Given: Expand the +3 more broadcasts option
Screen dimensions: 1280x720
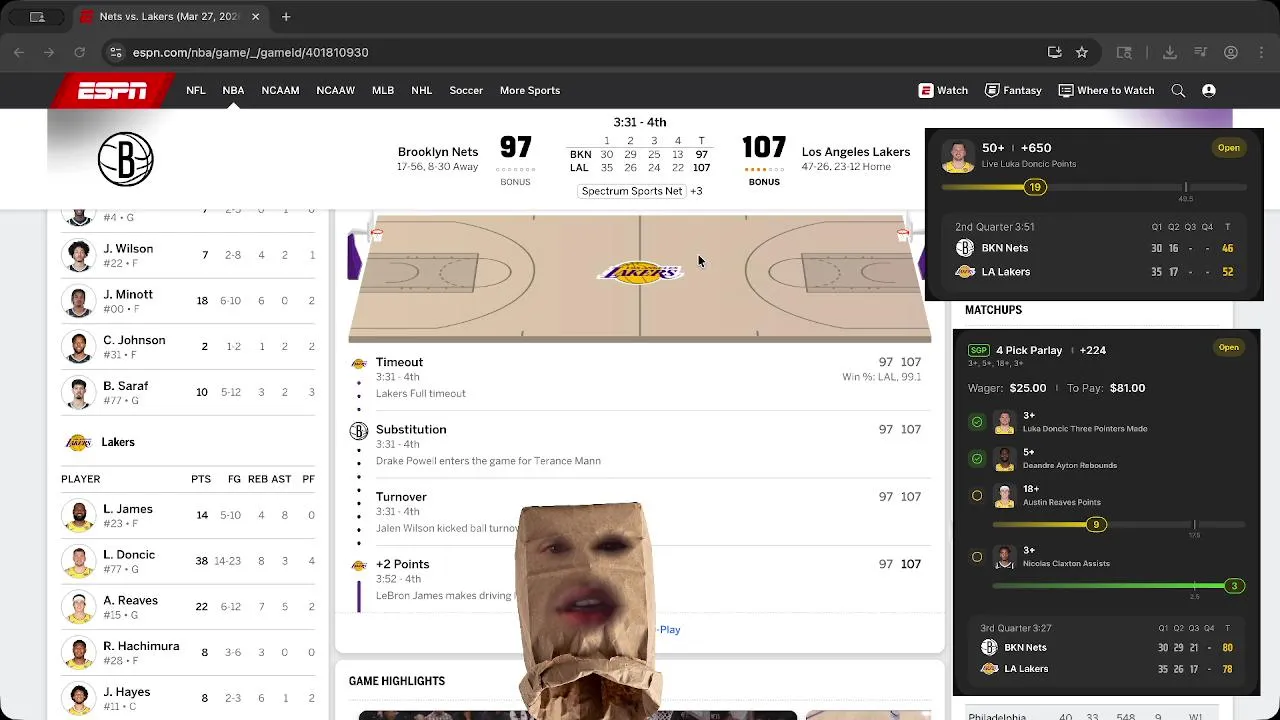Looking at the screenshot, I should point(696,191).
